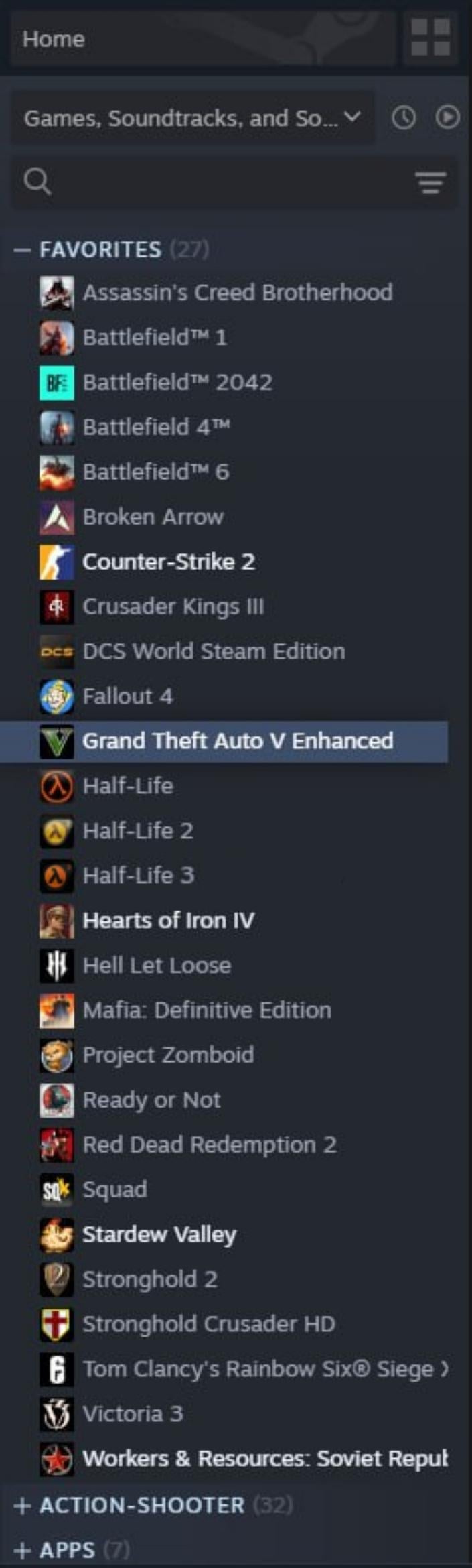Click the Squad game icon
The height and width of the screenshot is (1568, 472).
click(x=57, y=1189)
